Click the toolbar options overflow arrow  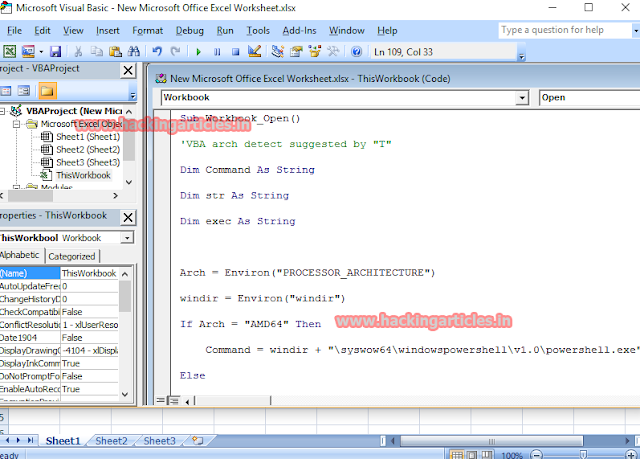point(522,57)
